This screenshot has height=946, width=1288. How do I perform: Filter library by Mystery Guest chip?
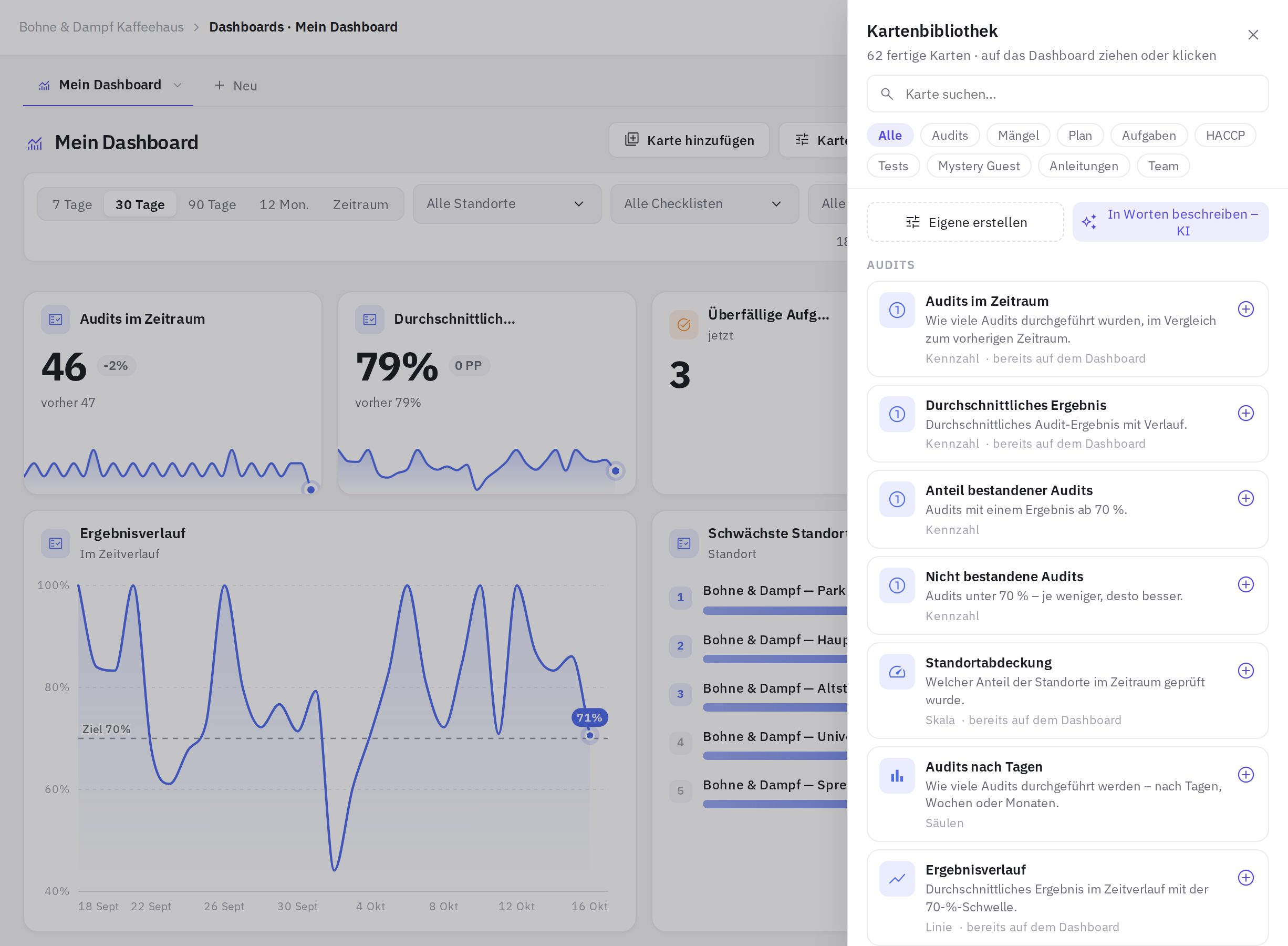pos(979,166)
